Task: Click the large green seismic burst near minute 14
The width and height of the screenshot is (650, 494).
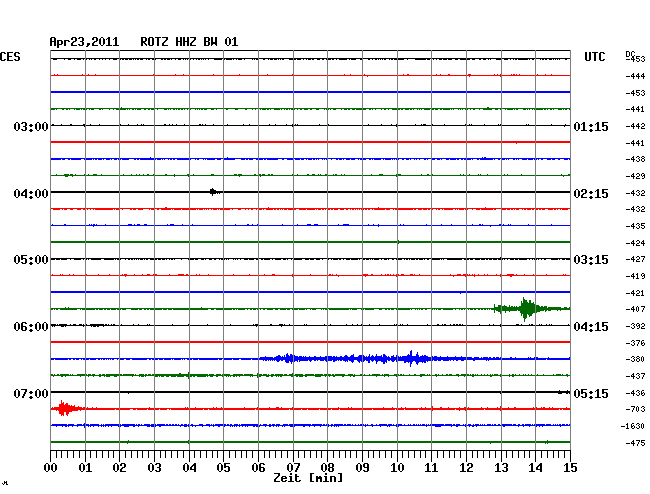Action: (526, 309)
